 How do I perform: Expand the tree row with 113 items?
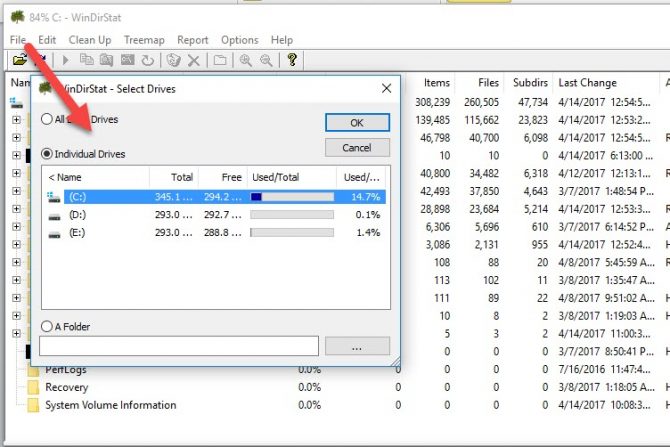(16, 280)
